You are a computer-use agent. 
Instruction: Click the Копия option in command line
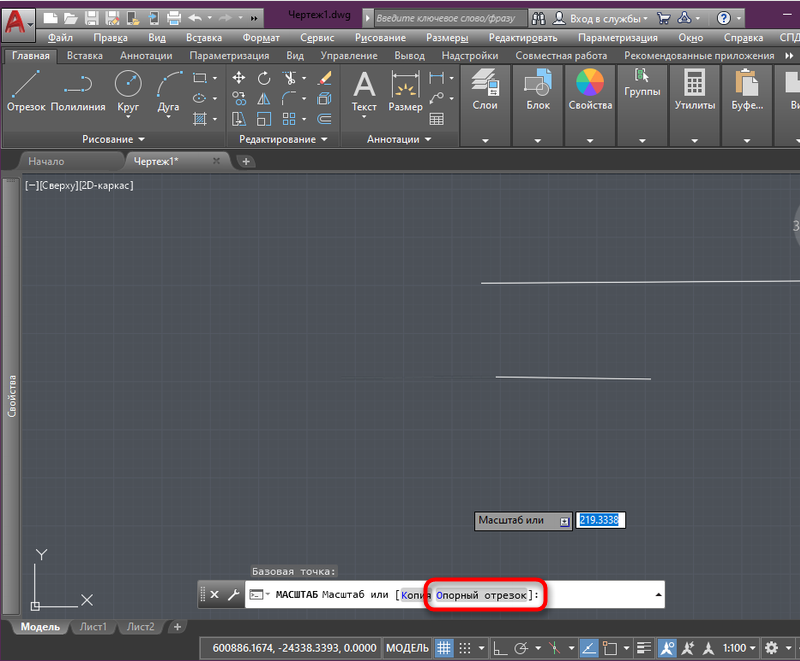[x=415, y=594]
